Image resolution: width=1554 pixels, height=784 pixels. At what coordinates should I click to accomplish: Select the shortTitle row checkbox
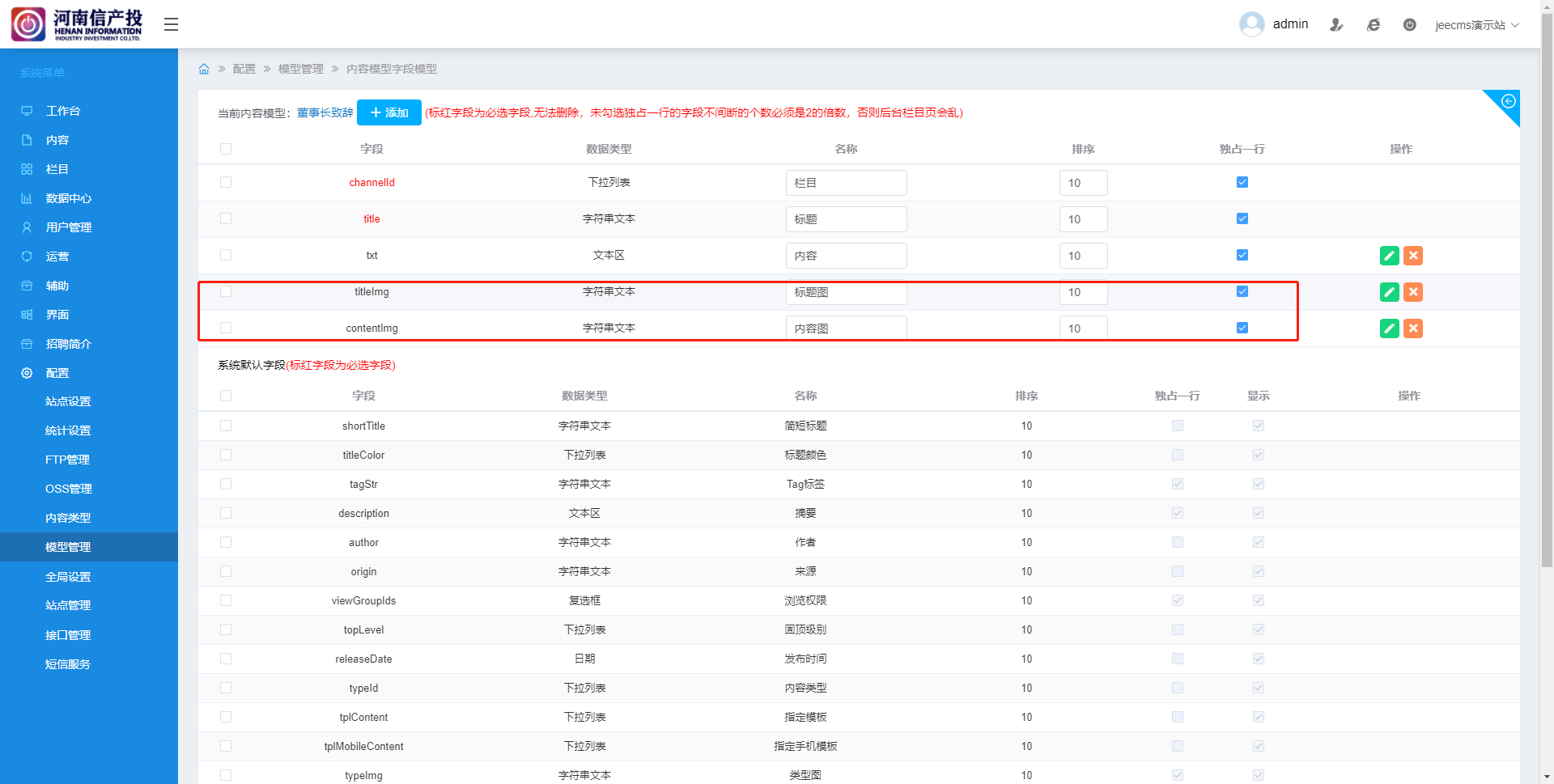pyautogui.click(x=226, y=426)
